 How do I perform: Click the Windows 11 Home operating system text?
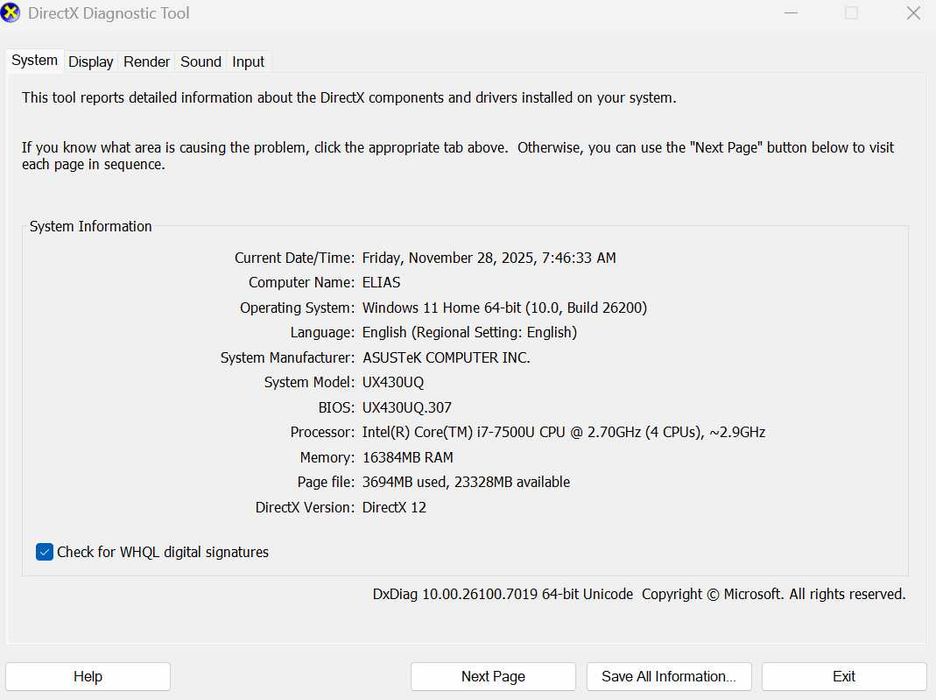[504, 308]
